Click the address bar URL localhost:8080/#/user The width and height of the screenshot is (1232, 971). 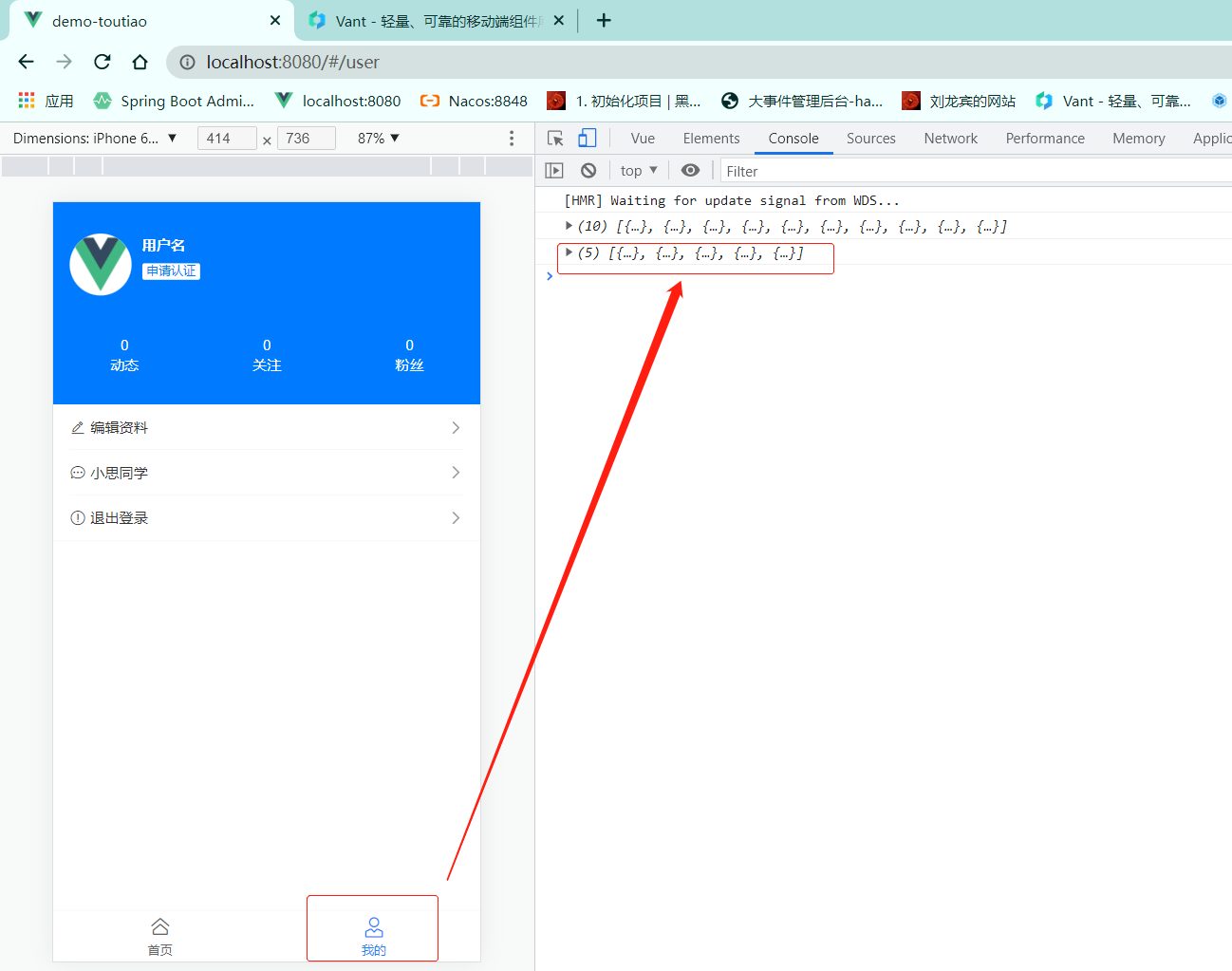tap(292, 62)
